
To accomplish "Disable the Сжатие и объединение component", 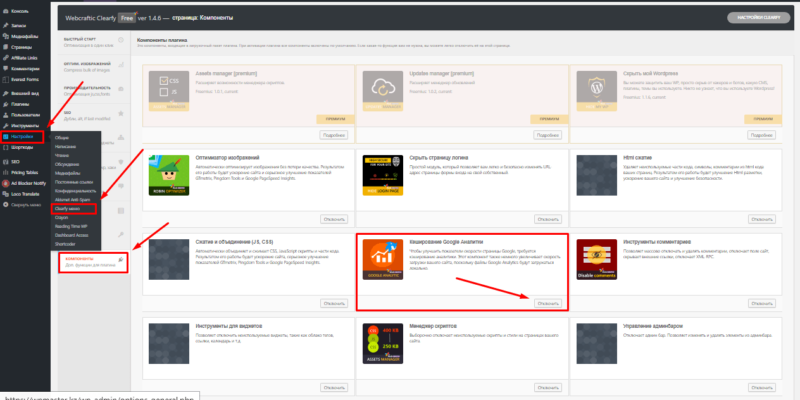I will coord(334,303).
